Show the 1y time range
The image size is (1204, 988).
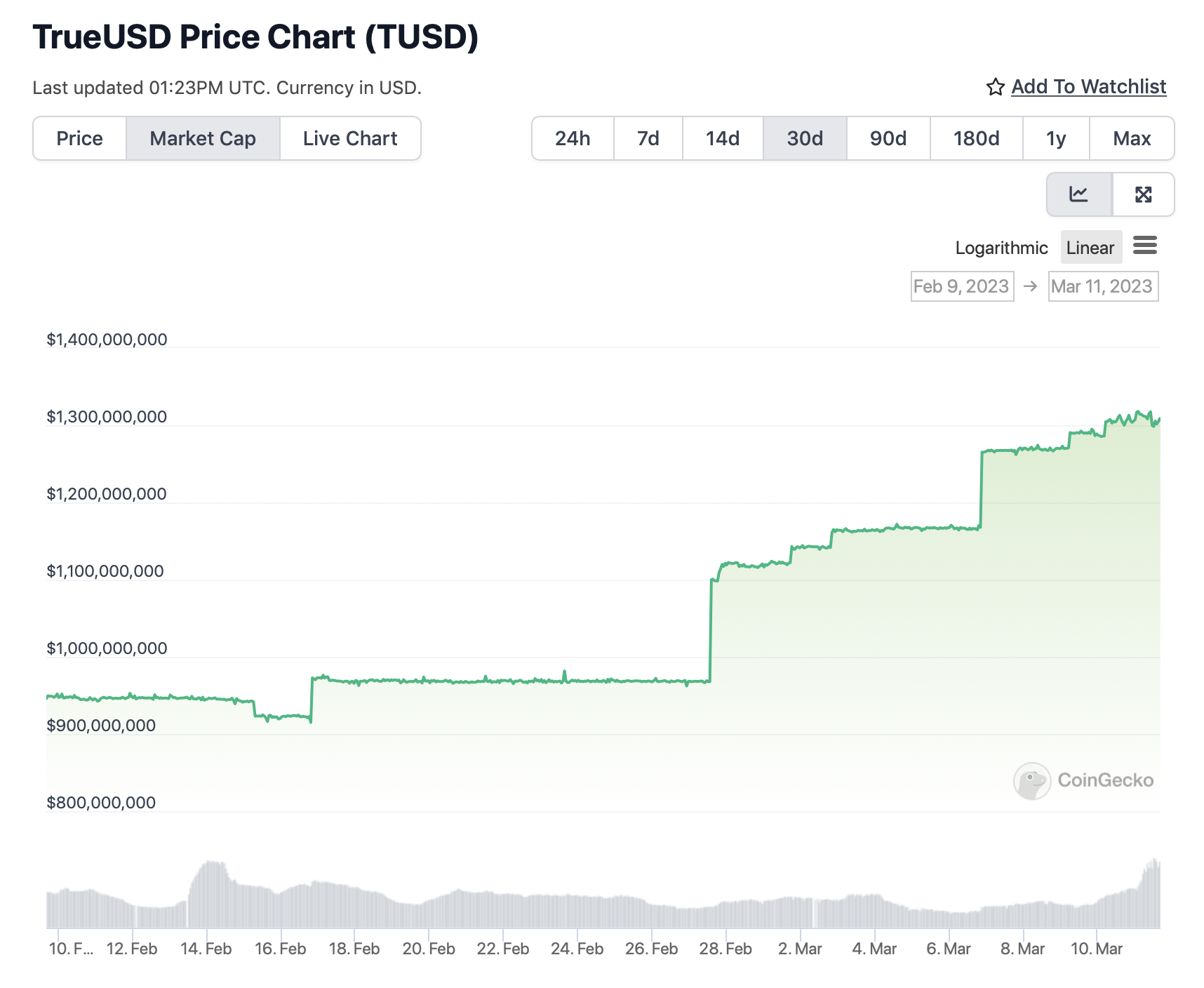pyautogui.click(x=1055, y=138)
